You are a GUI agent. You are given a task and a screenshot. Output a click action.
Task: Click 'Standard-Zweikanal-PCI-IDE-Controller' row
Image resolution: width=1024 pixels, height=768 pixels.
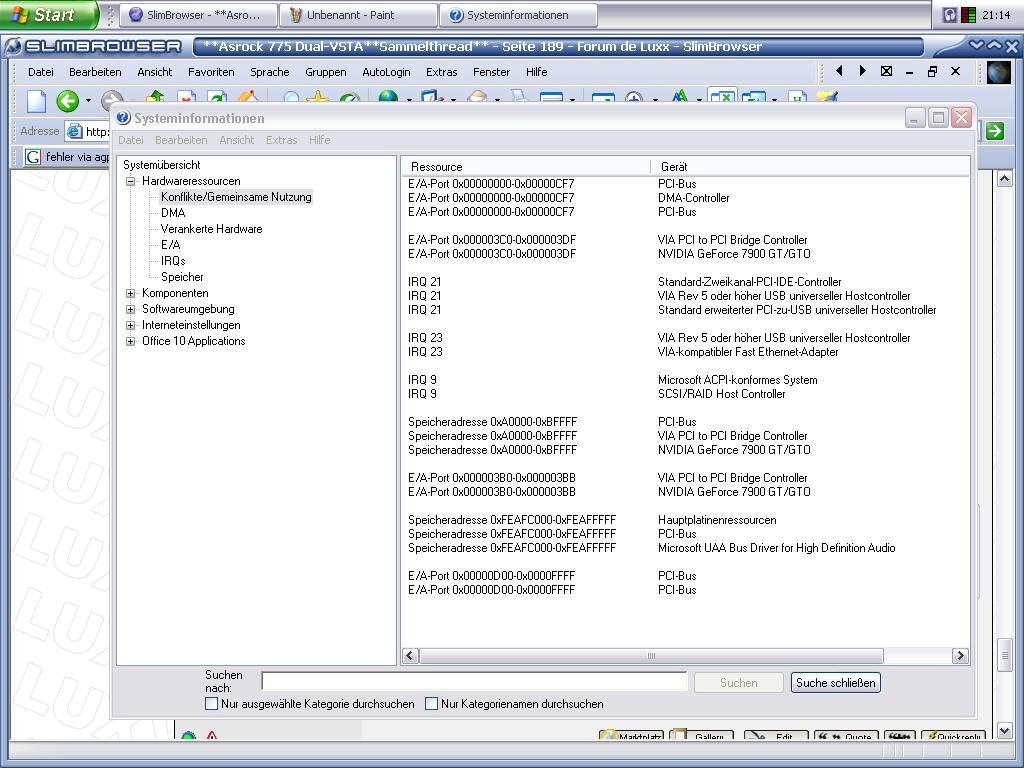point(750,282)
